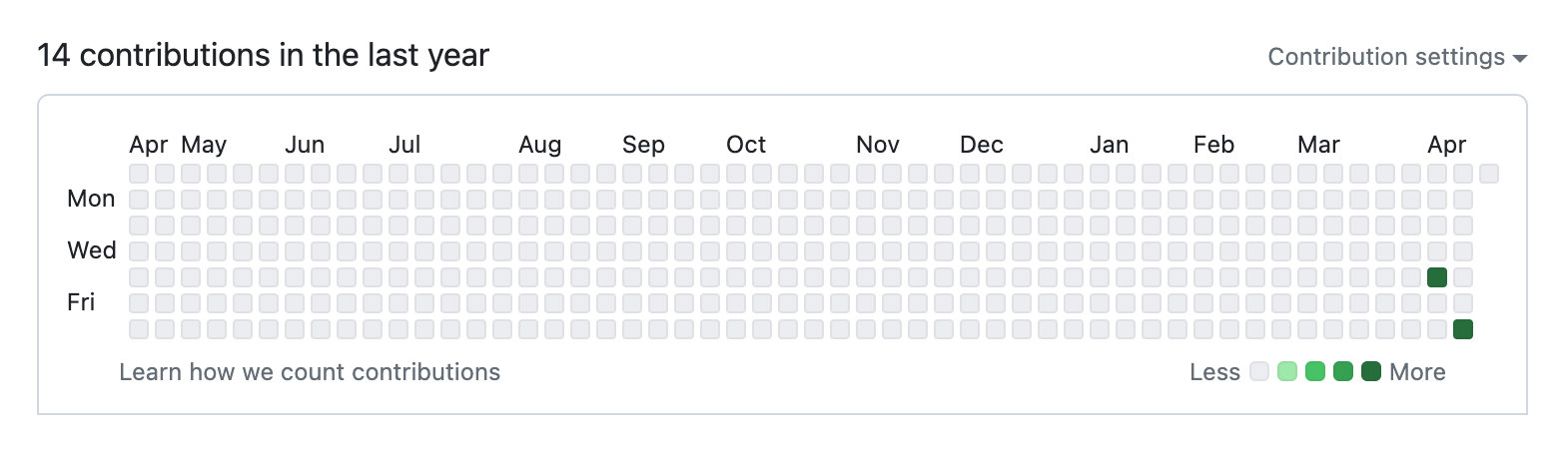Click the Wed weekday row label
The width and height of the screenshot is (1568, 461).
click(x=92, y=250)
